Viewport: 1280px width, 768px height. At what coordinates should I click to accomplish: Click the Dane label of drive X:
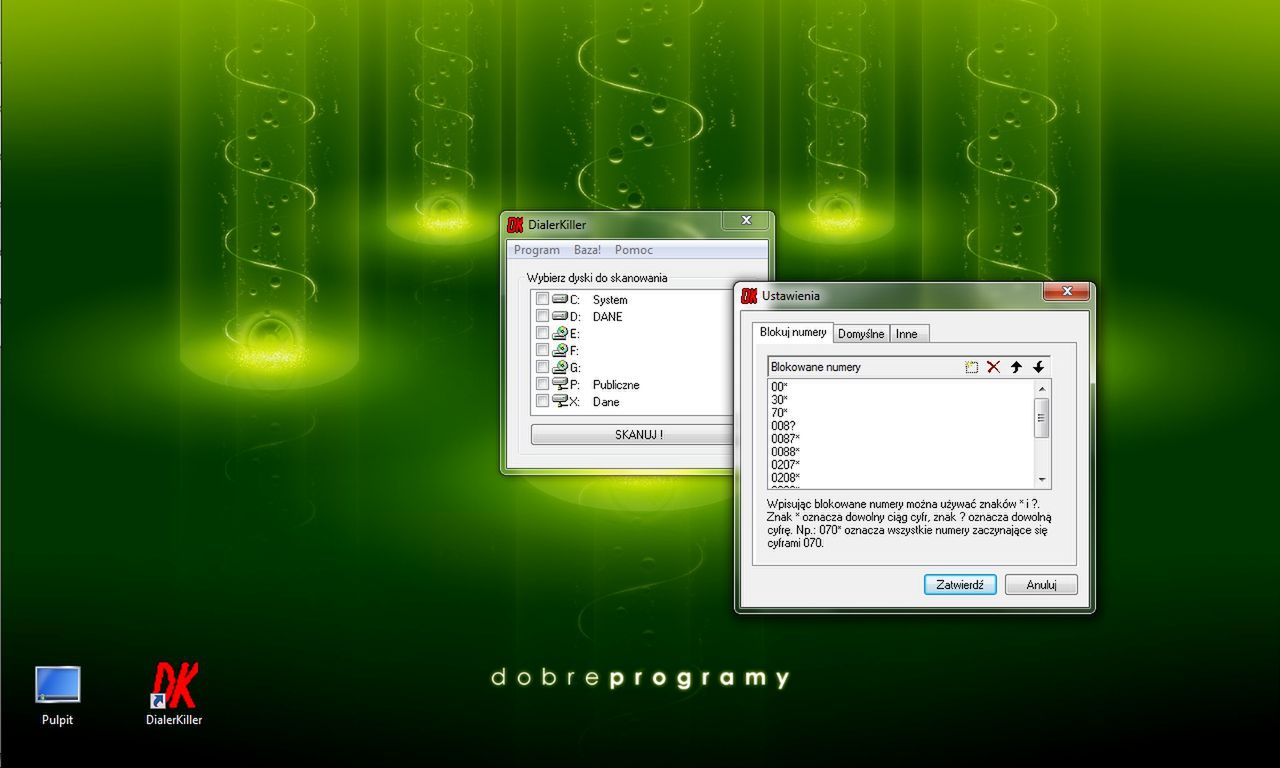pos(606,402)
